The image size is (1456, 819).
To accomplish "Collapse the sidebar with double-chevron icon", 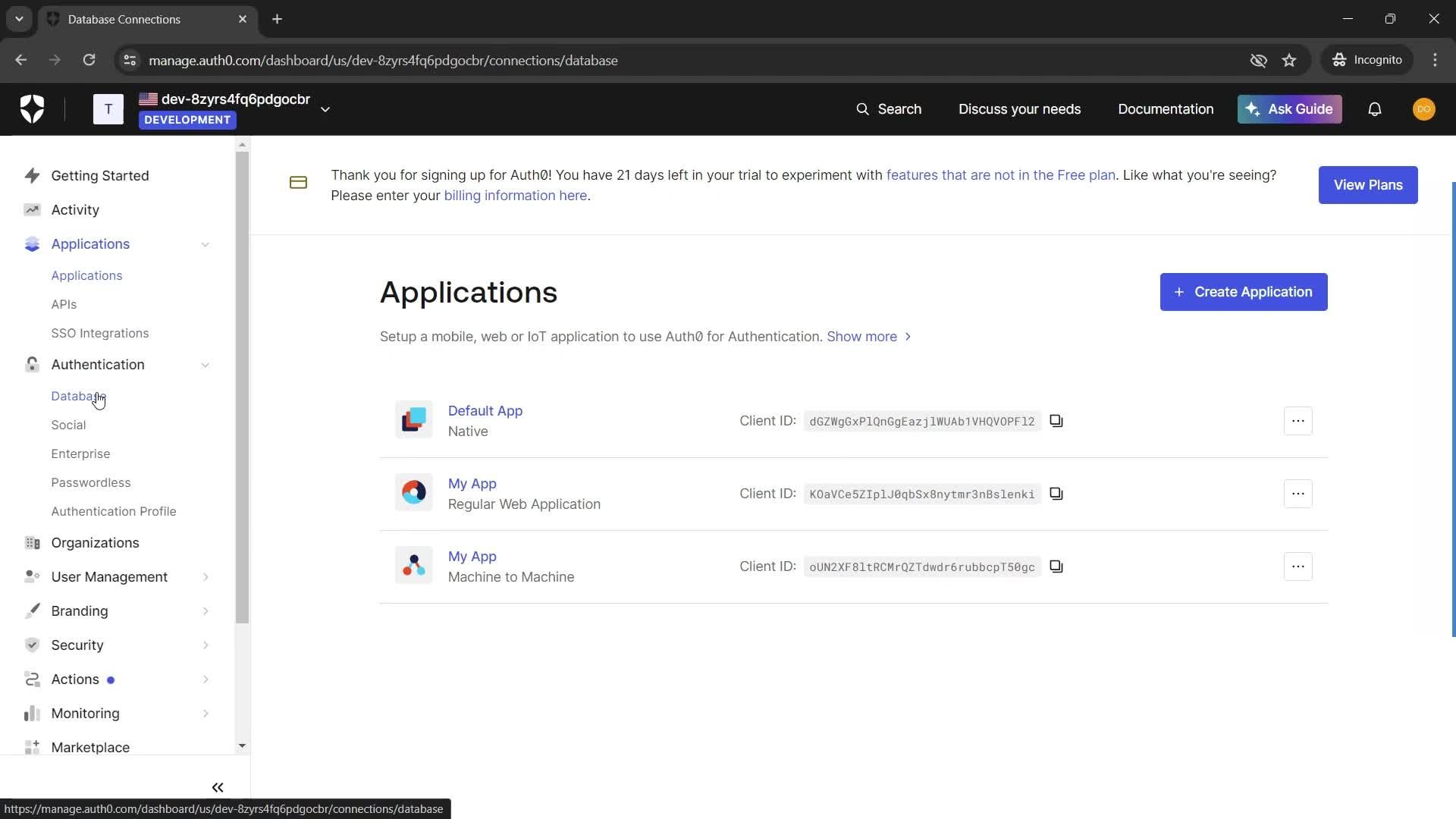I will tap(218, 787).
